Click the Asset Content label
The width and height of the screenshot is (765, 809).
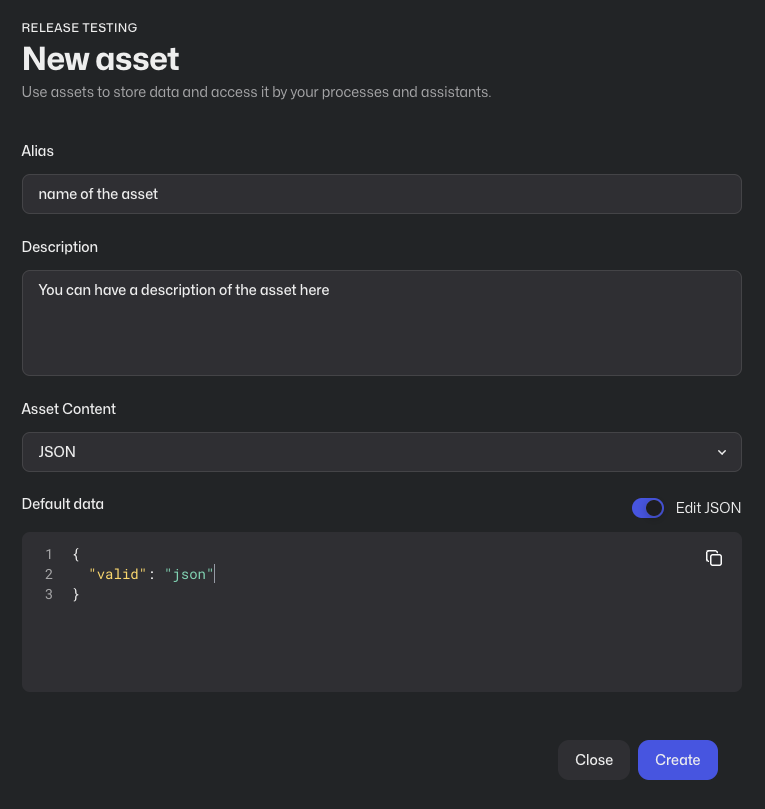tap(69, 409)
